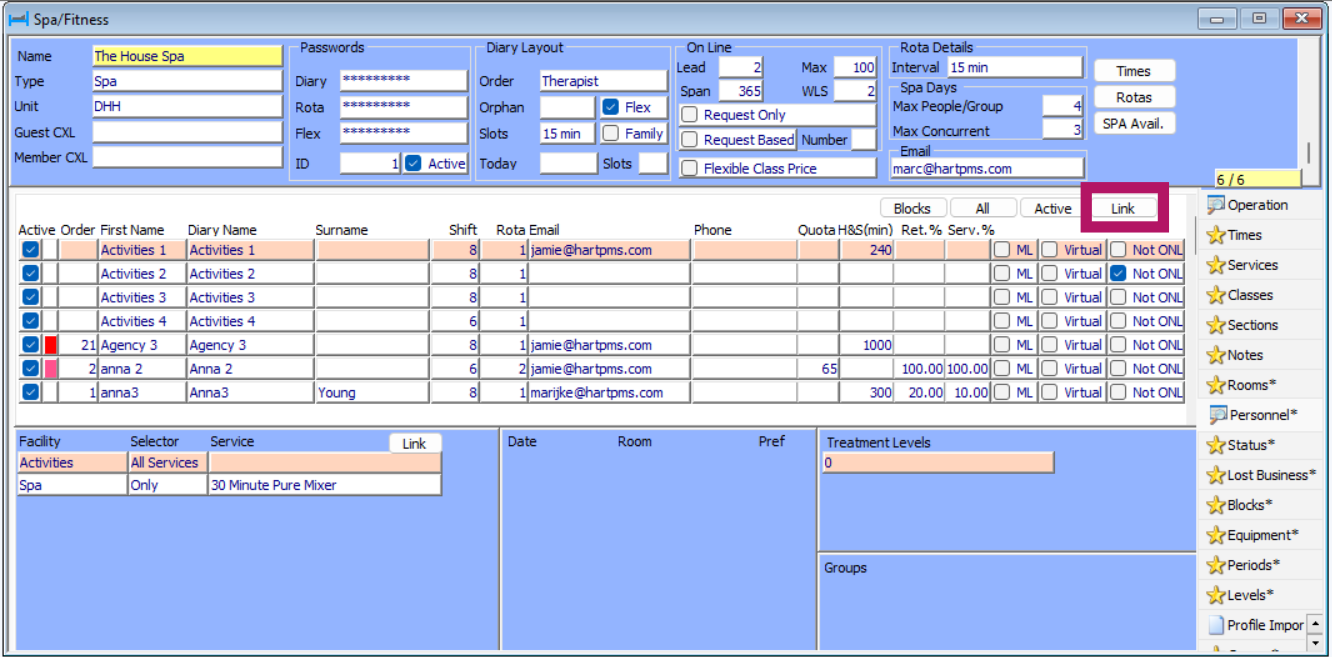This screenshot has height=657, width=1332.
Task: Click the scroll up arrow of the sidebar
Action: coord(1315,624)
